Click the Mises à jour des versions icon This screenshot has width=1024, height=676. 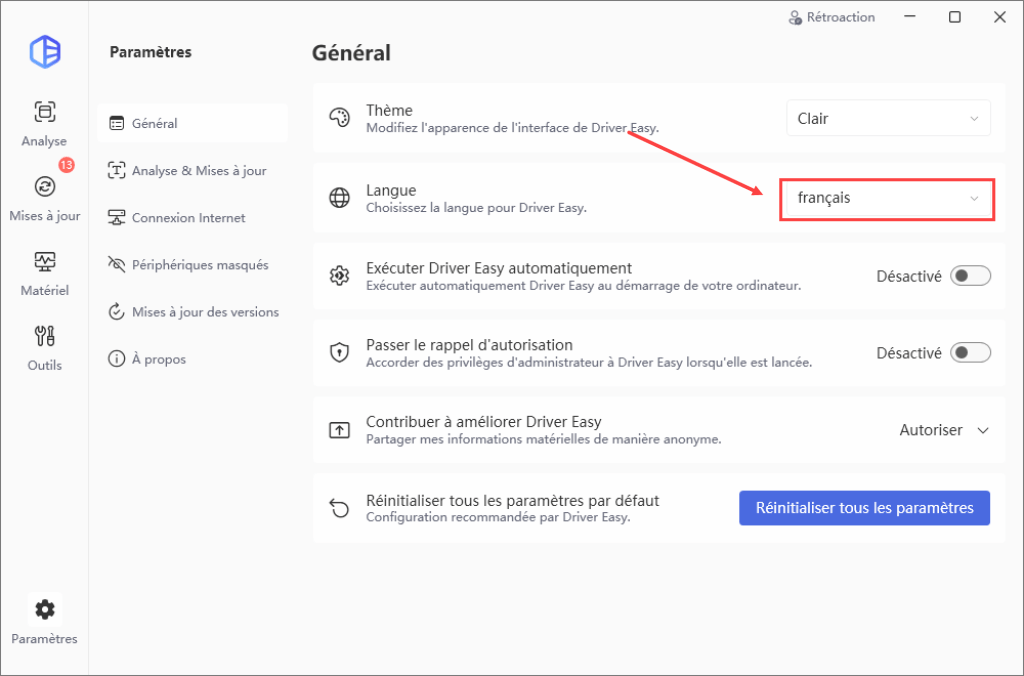pos(116,312)
